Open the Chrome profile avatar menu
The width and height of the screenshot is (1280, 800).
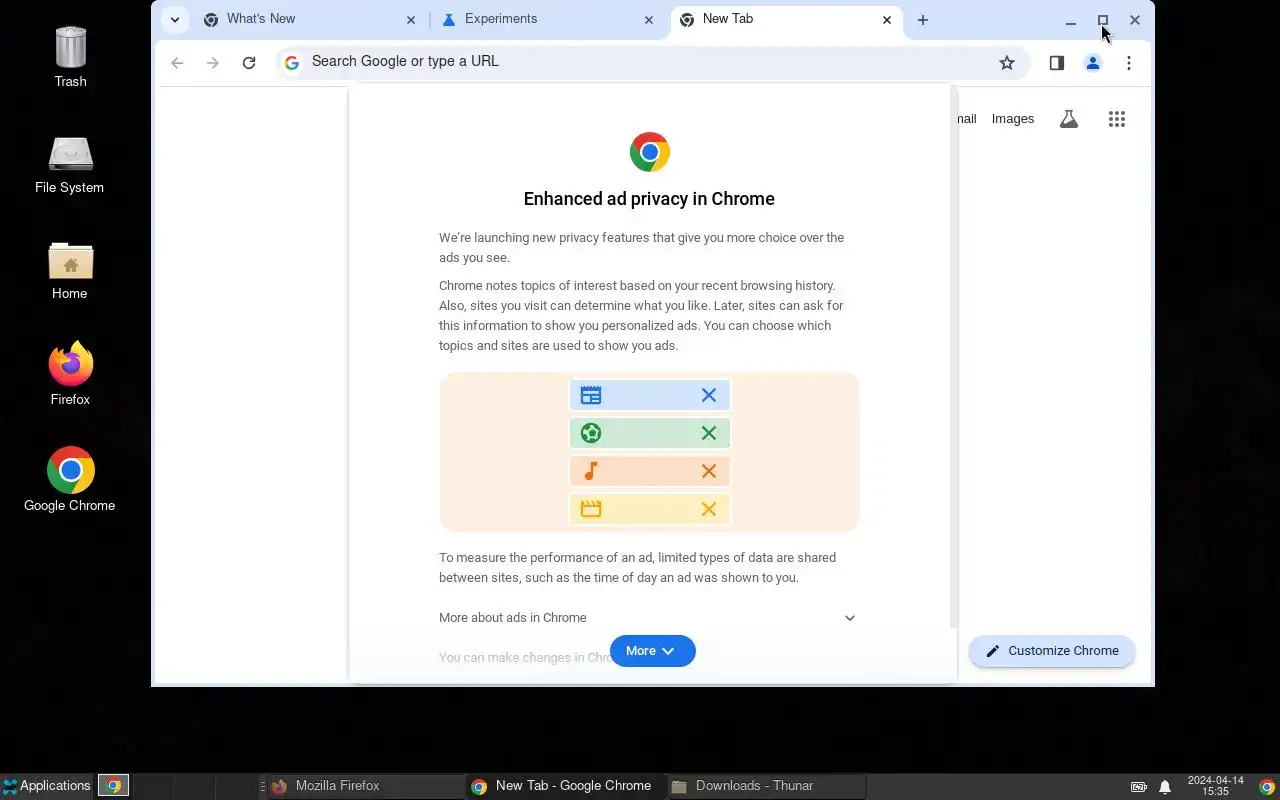point(1093,63)
